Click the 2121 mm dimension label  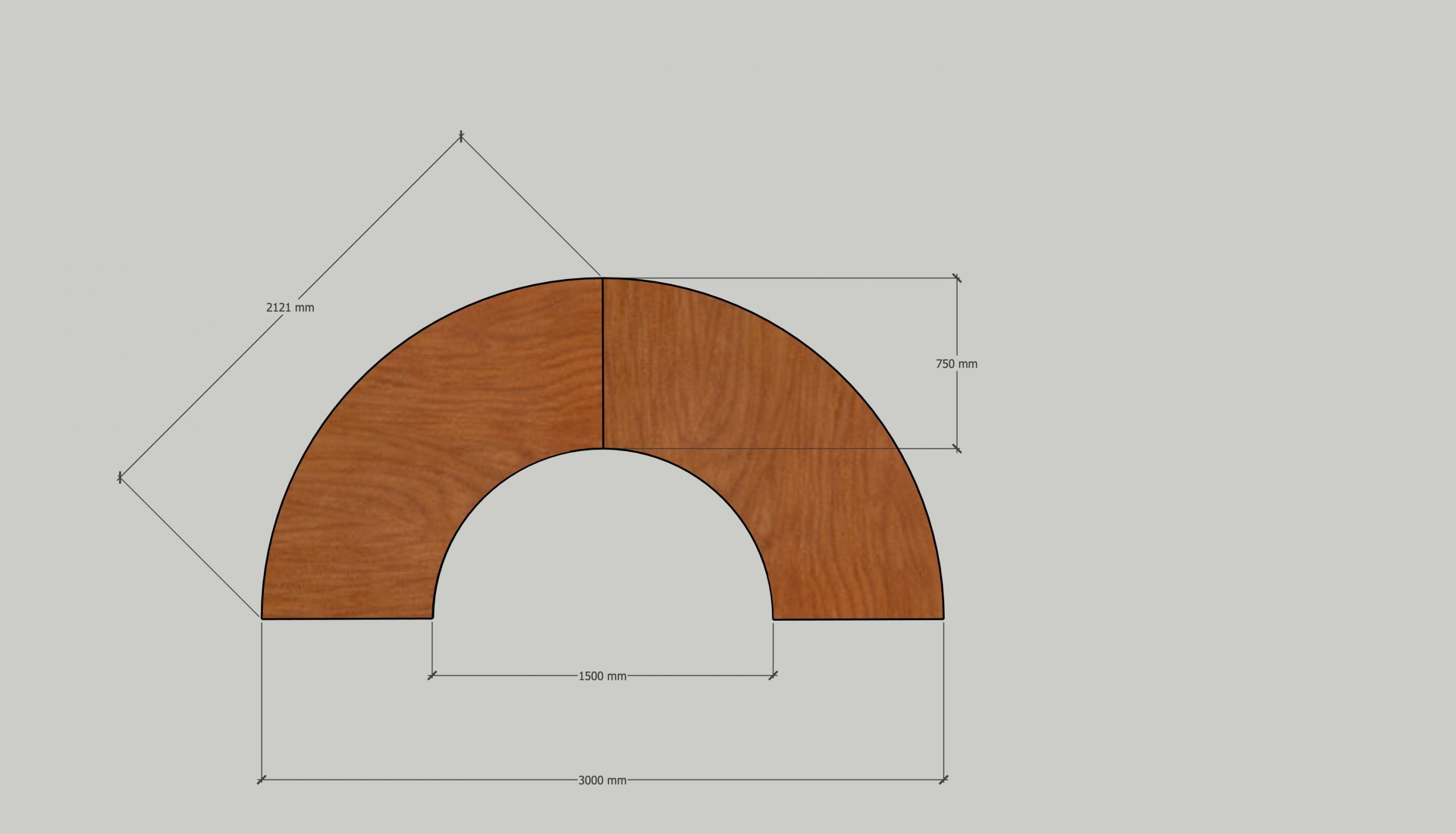[289, 308]
